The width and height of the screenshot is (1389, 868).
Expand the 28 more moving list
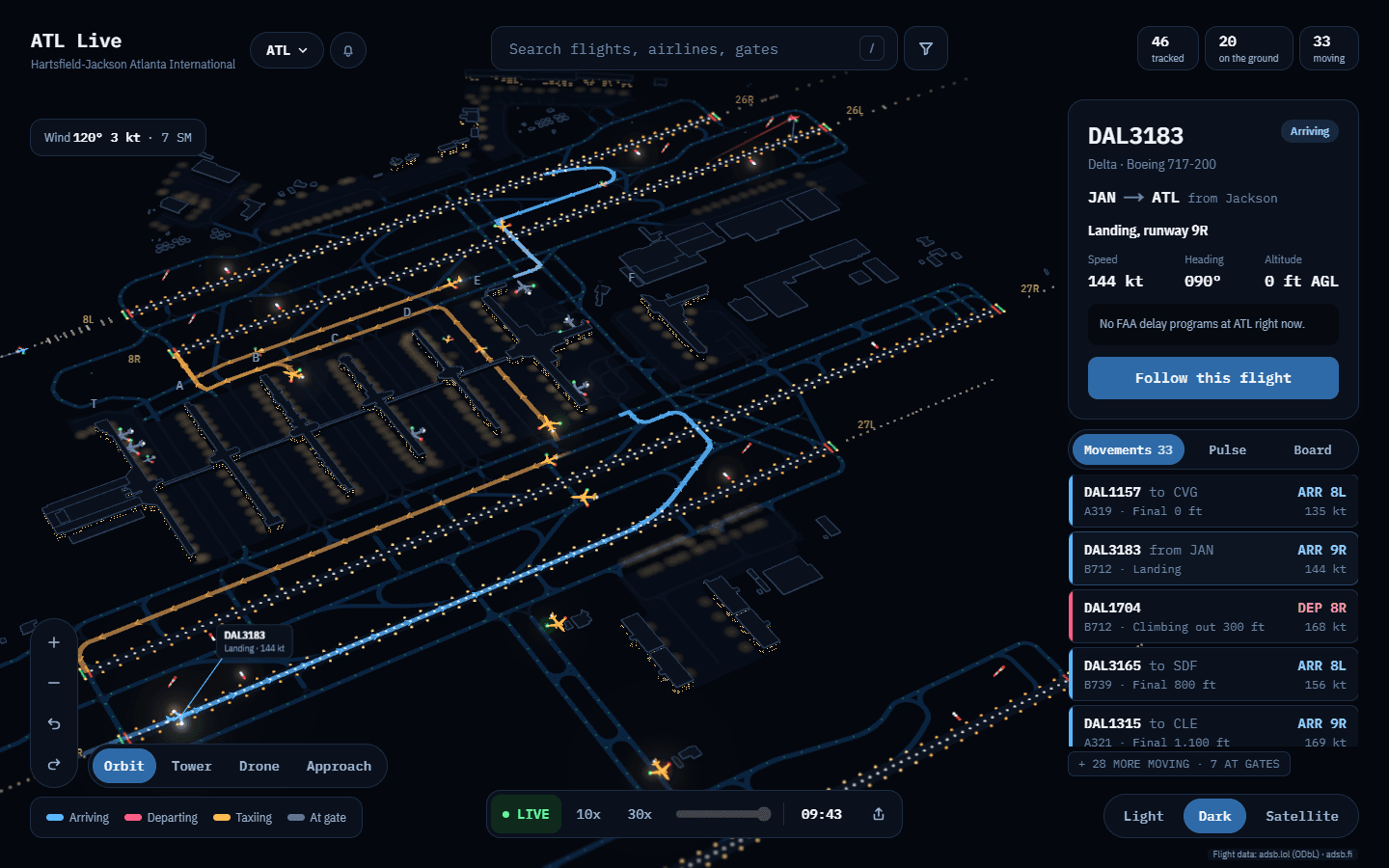(x=1179, y=764)
